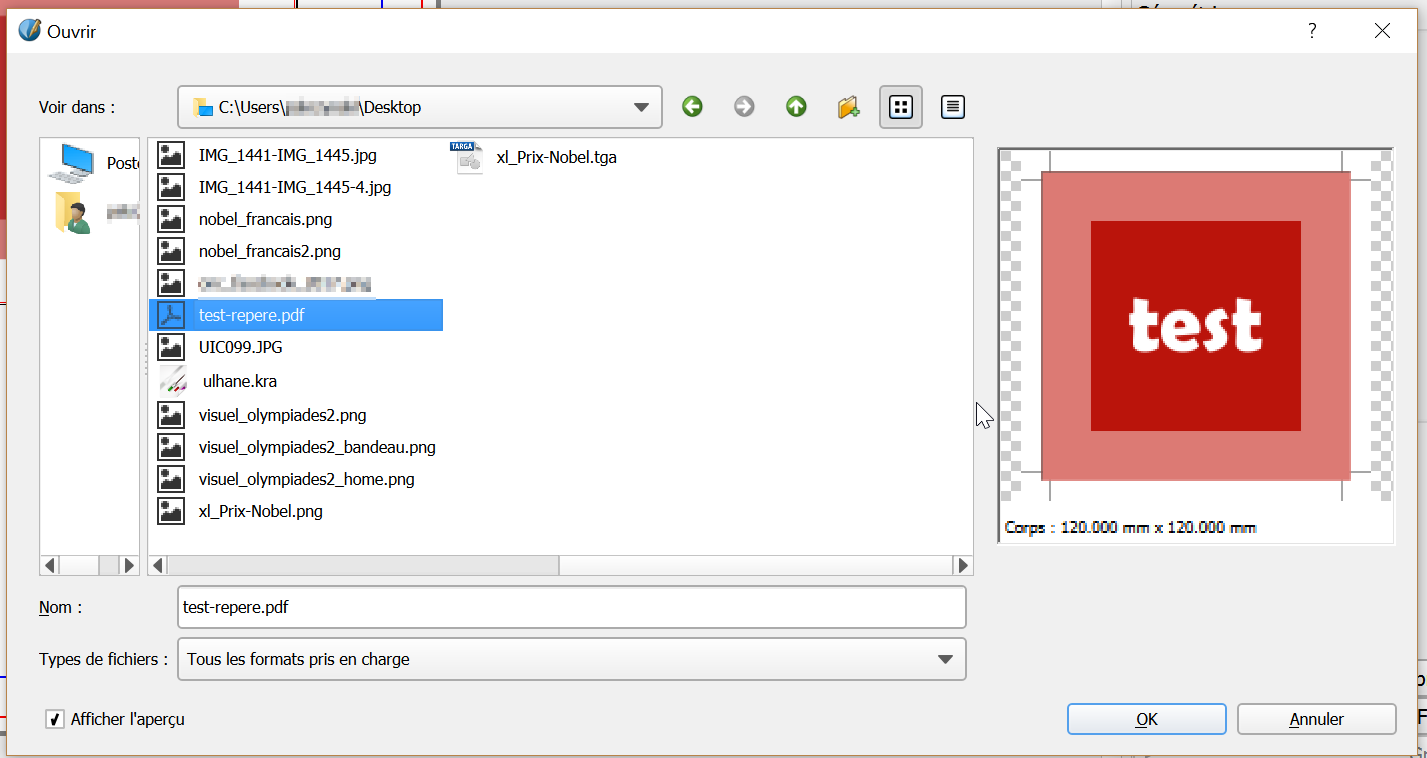Click the green Back navigation arrow
Image resolution: width=1427 pixels, height=758 pixels.
(692, 107)
